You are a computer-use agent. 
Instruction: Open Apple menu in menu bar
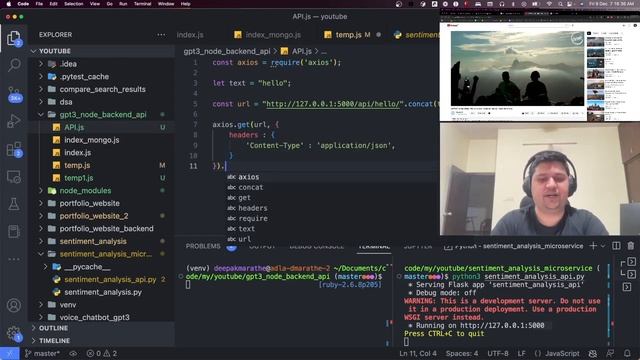(x=8, y=4)
